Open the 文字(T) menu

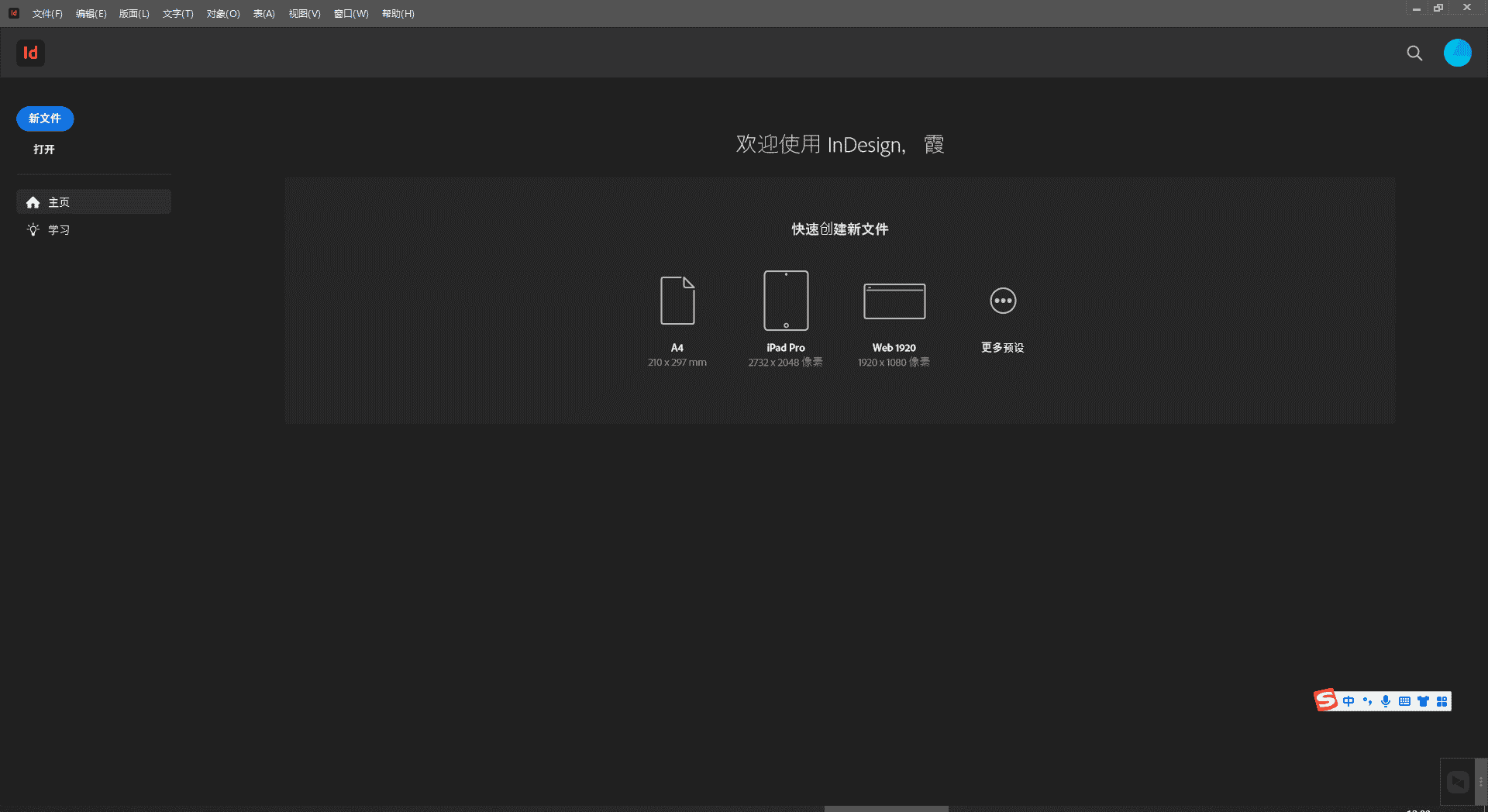[177, 14]
